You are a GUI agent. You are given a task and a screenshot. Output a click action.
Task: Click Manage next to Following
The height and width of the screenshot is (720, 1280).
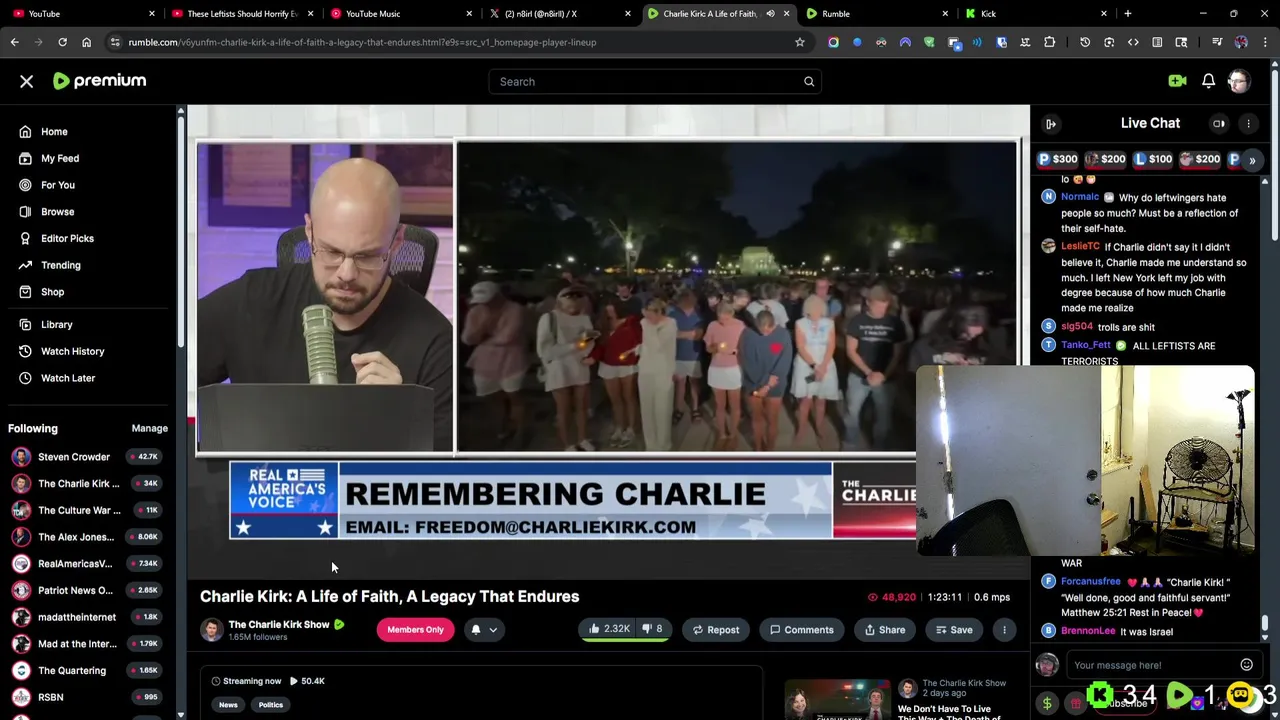click(x=149, y=428)
